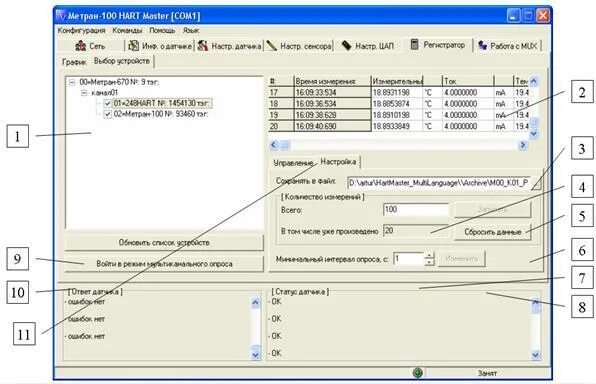Image resolution: width=596 pixels, height=384 pixels.
Task: Open the Помощь menu
Action: [x=162, y=30]
